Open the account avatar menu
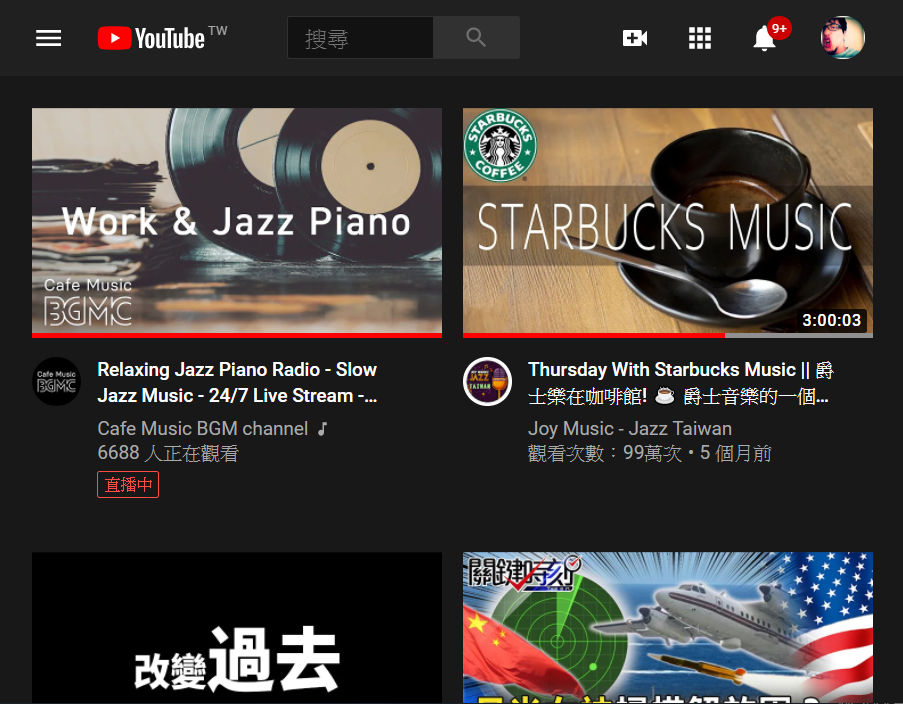903x704 pixels. [x=843, y=37]
